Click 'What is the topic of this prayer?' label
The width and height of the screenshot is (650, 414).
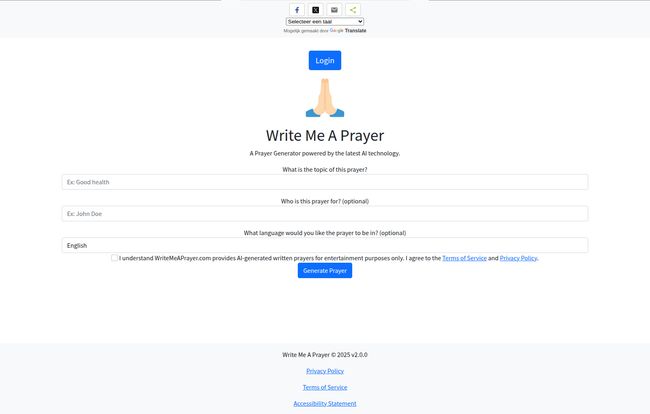[325, 169]
